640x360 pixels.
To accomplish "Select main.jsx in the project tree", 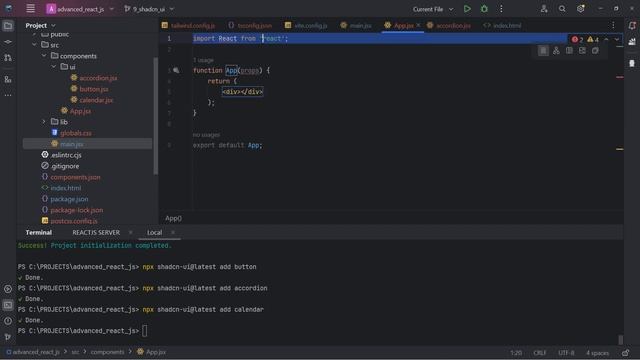I will pos(72,144).
